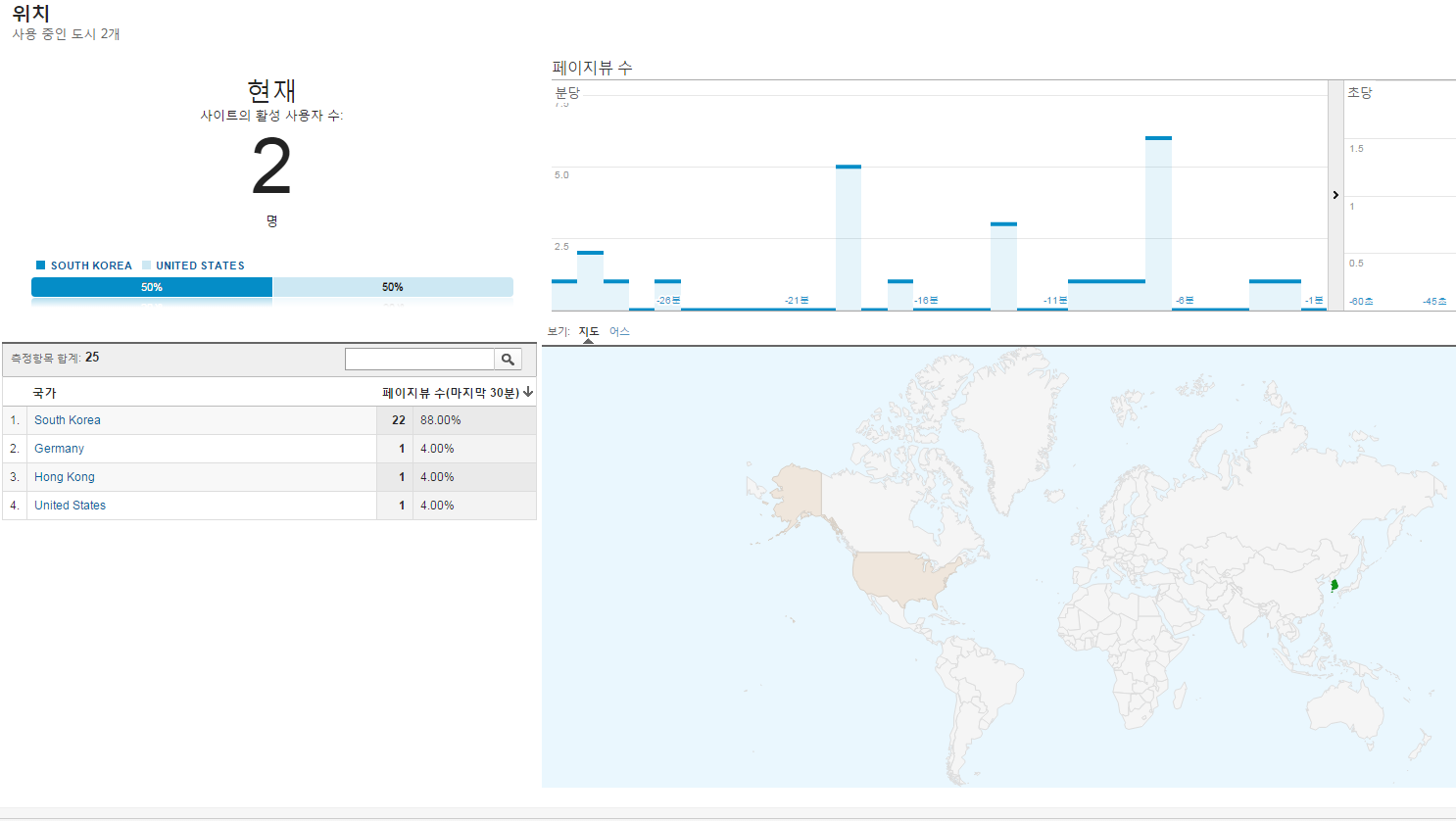
Task: Expand the chart with the chevron arrow
Action: (x=1335, y=196)
